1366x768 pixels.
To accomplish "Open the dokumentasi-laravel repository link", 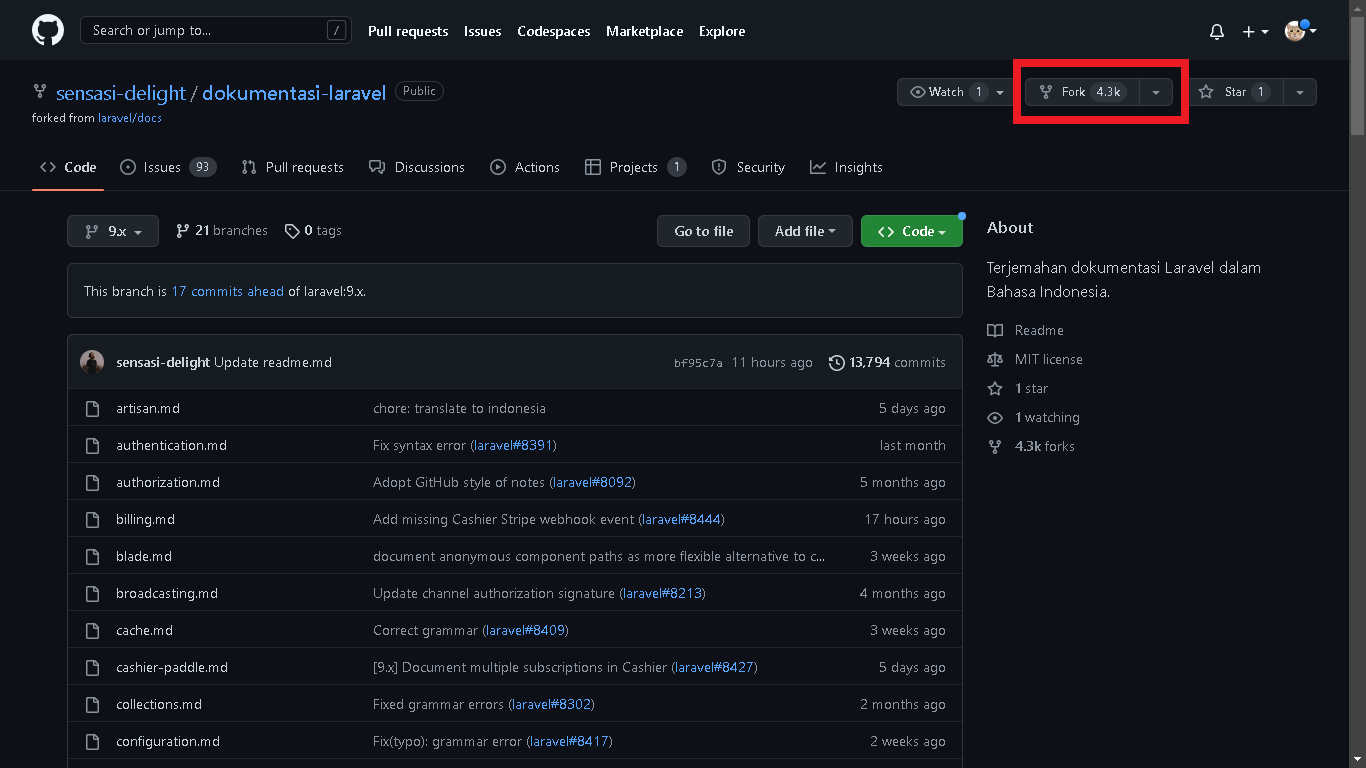I will click(294, 93).
